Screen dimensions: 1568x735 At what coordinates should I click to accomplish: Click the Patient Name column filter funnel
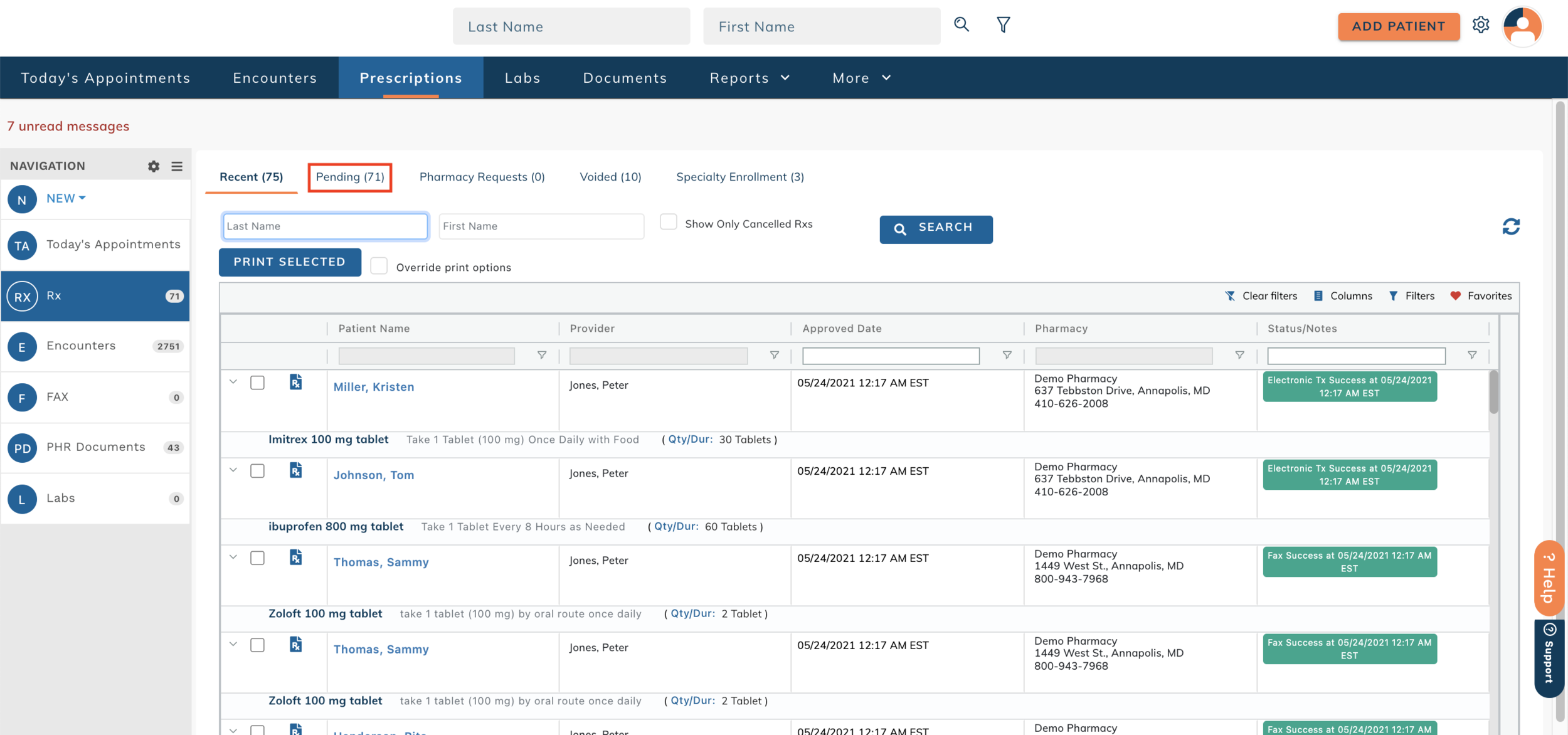pos(542,356)
